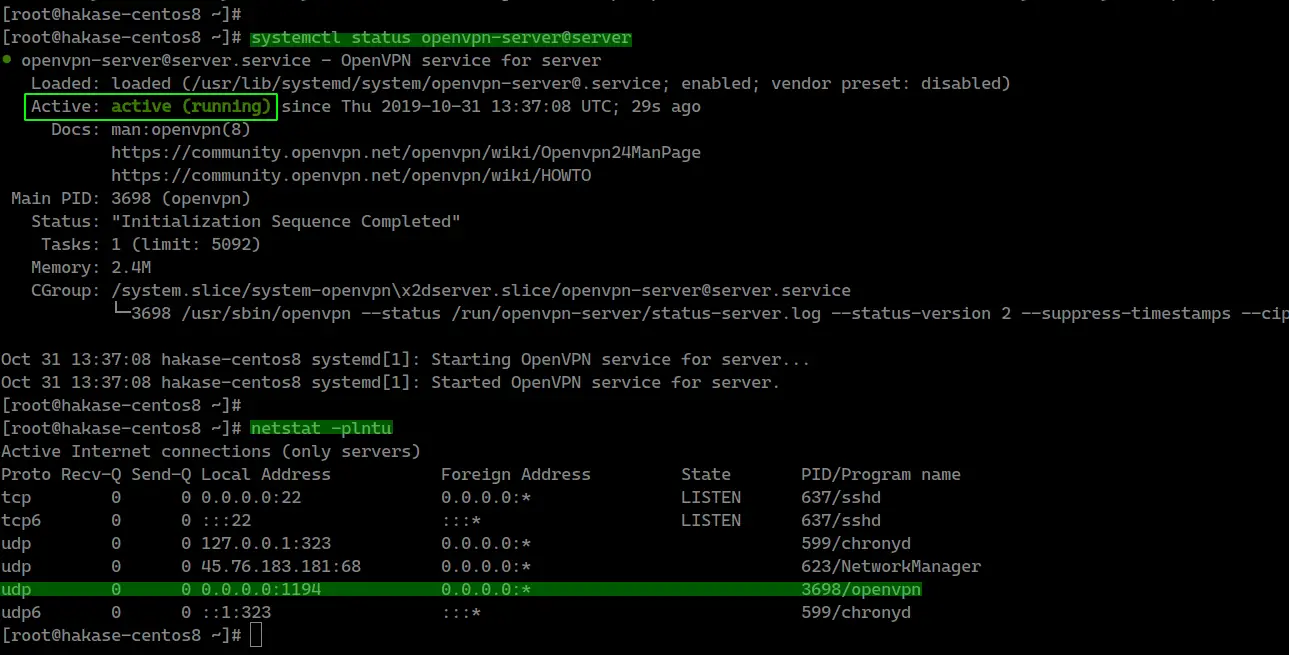Click the 599/chronyd entry in udp6 row
The width and height of the screenshot is (1289, 655).
(x=856, y=612)
